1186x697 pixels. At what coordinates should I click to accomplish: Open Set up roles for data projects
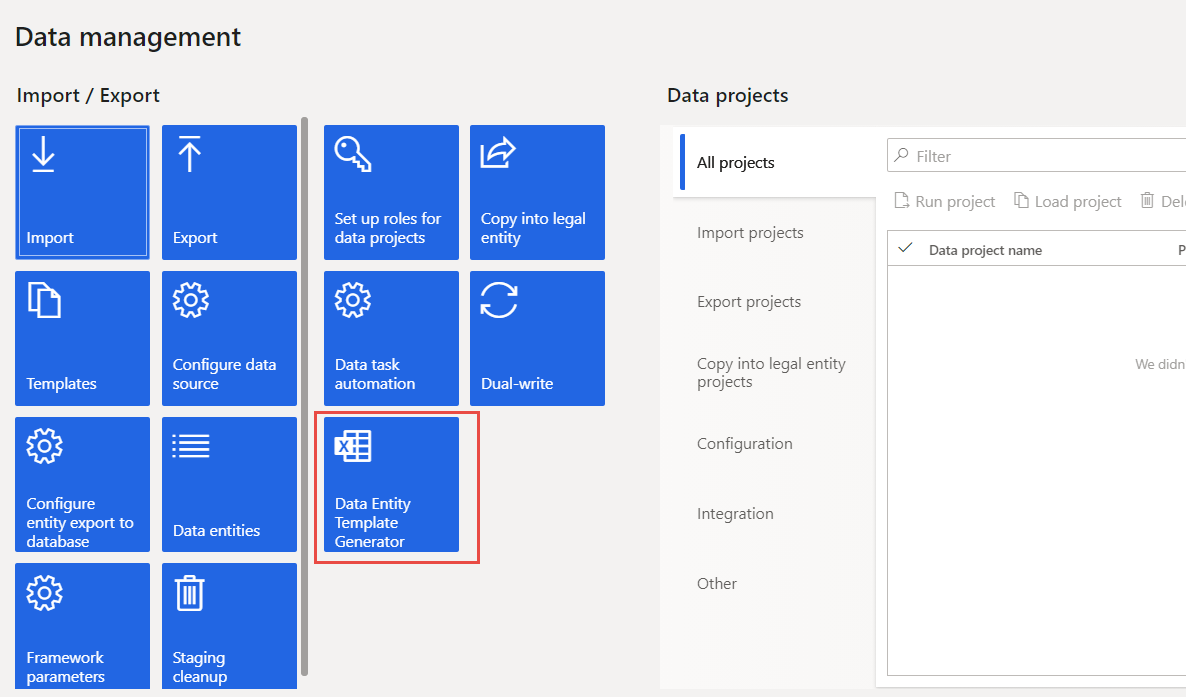pyautogui.click(x=391, y=192)
